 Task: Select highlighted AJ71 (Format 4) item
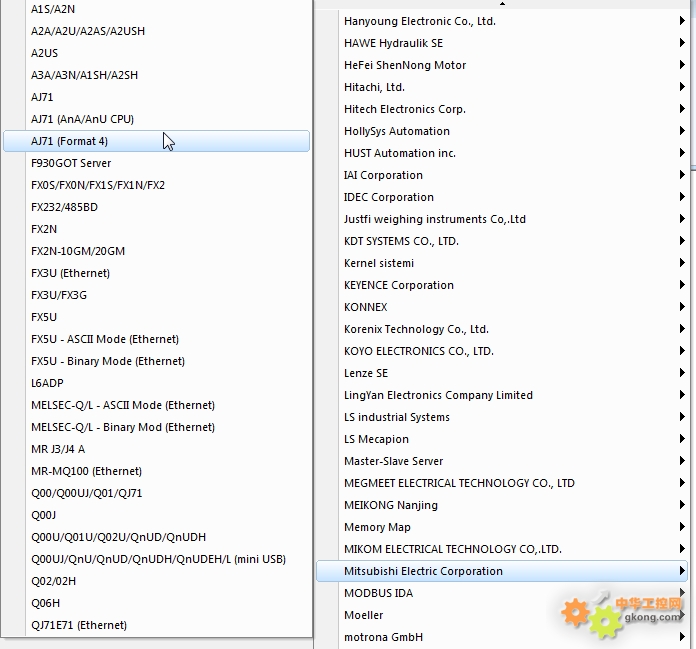point(156,141)
